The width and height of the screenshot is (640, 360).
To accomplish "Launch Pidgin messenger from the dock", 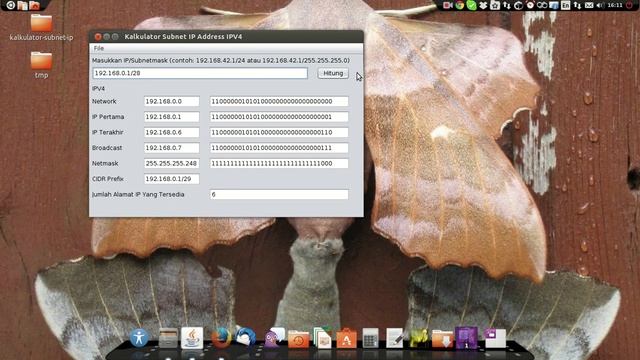I will (x=273, y=338).
